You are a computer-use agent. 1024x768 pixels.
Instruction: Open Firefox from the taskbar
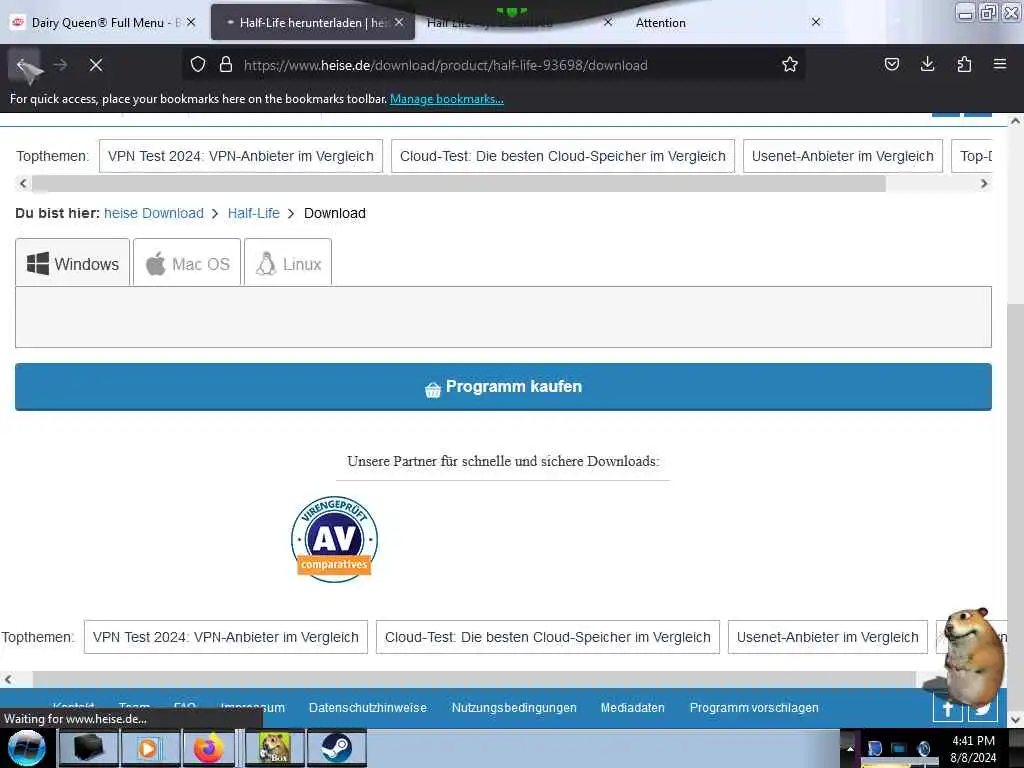208,748
